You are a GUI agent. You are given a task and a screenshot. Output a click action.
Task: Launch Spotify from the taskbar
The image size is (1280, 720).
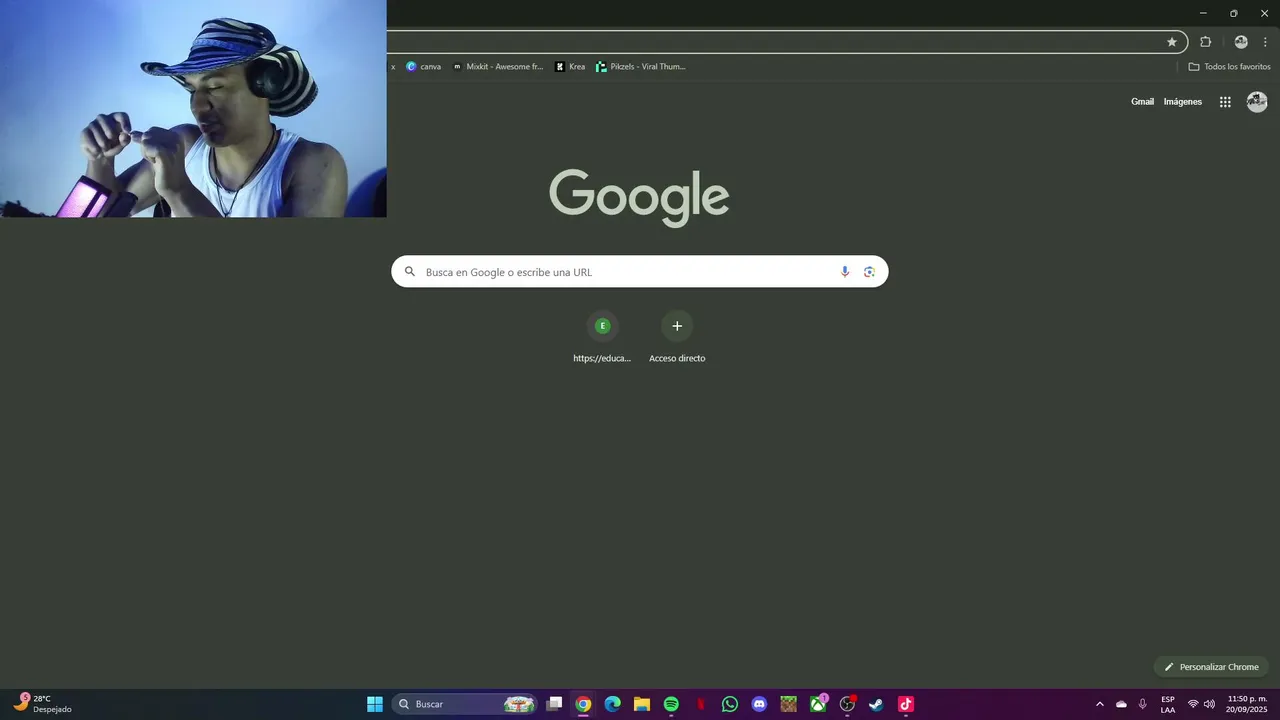click(671, 704)
